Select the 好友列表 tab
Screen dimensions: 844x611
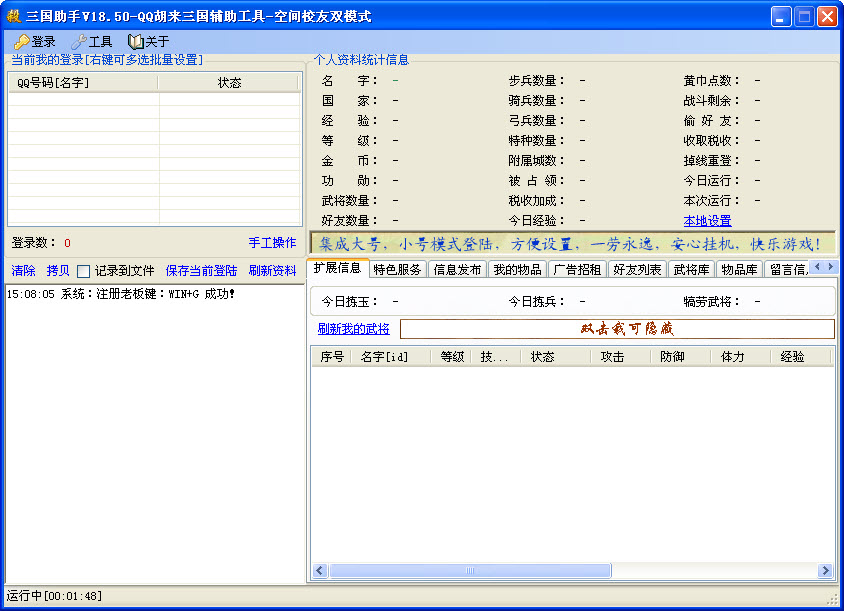[x=637, y=269]
